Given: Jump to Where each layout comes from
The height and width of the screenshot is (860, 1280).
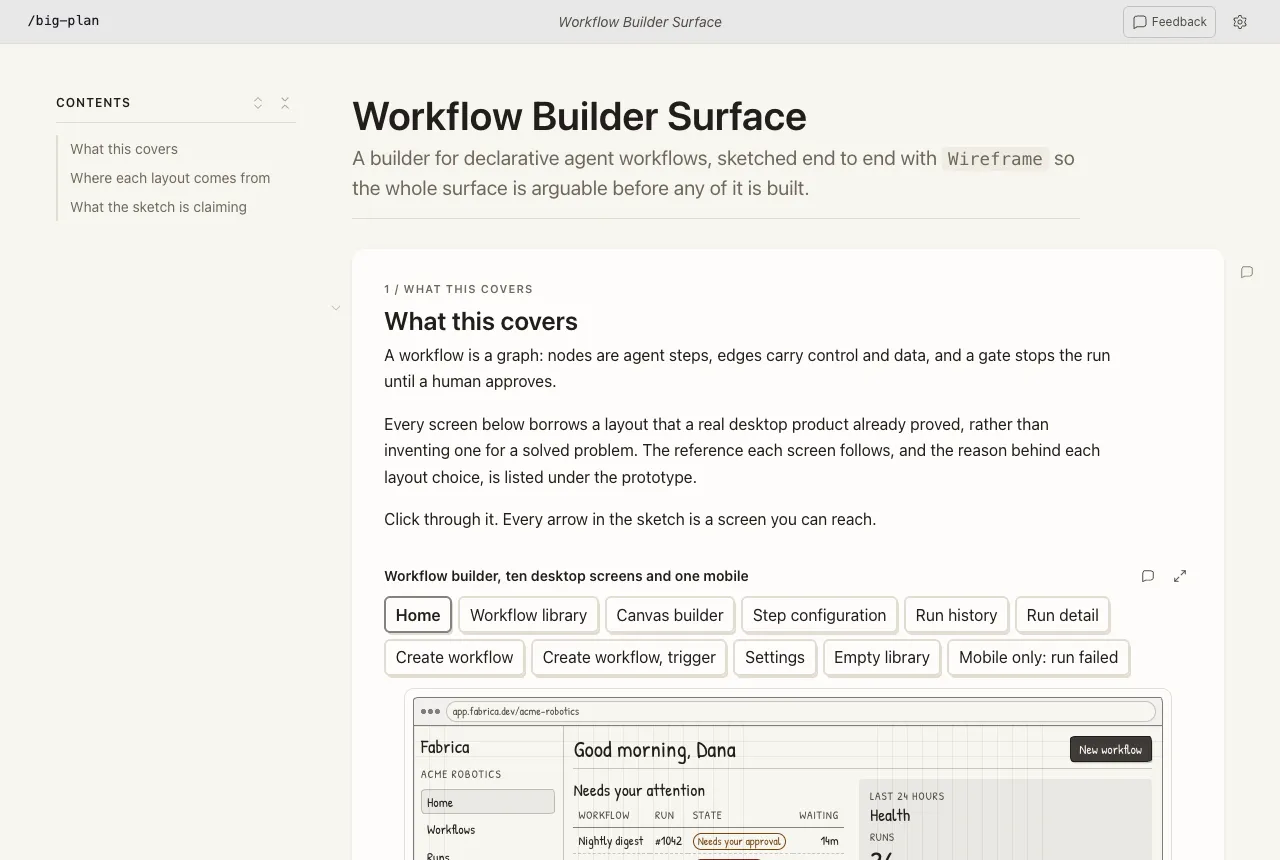Looking at the screenshot, I should (170, 178).
